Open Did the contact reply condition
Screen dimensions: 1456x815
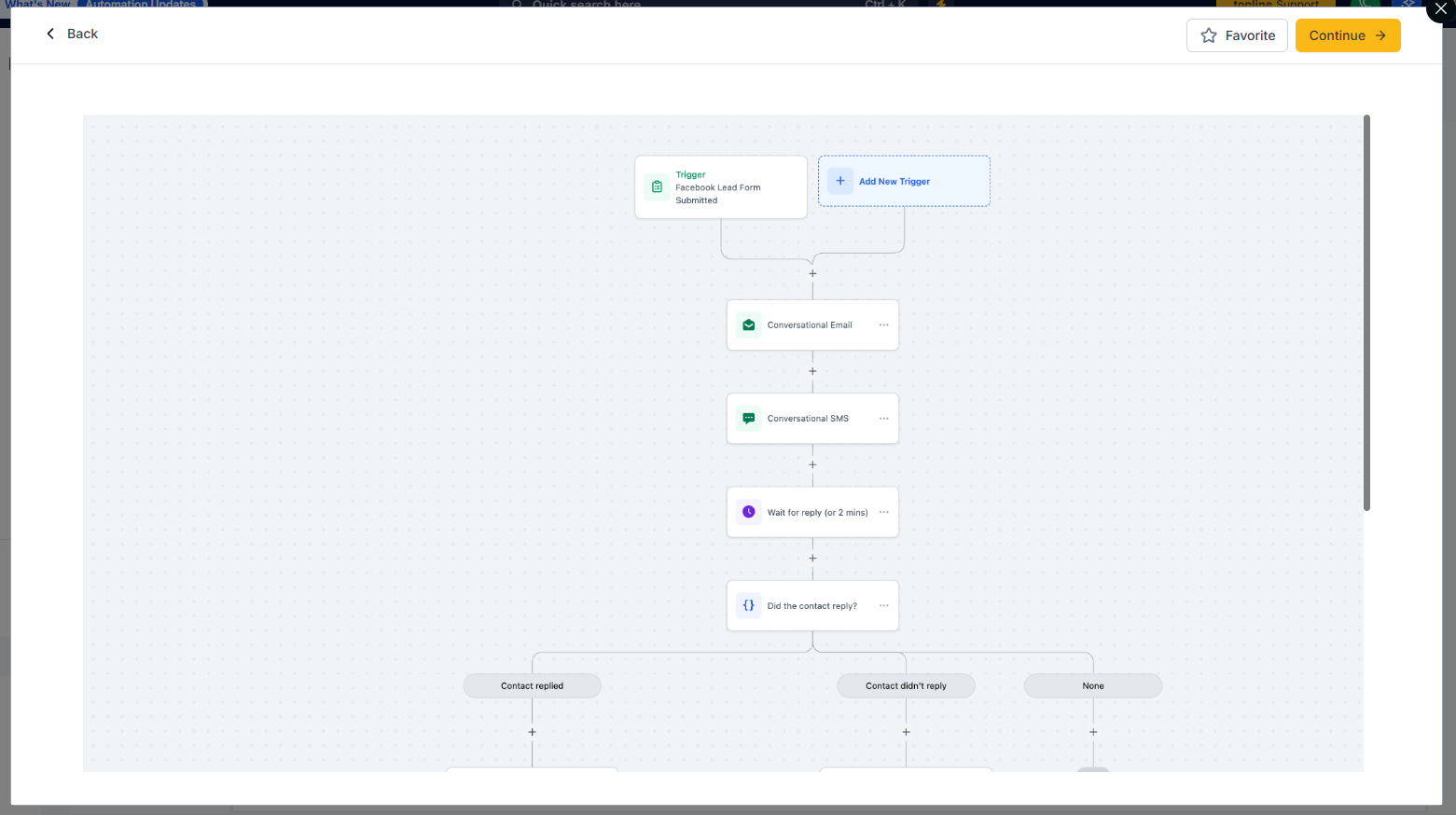pos(812,605)
